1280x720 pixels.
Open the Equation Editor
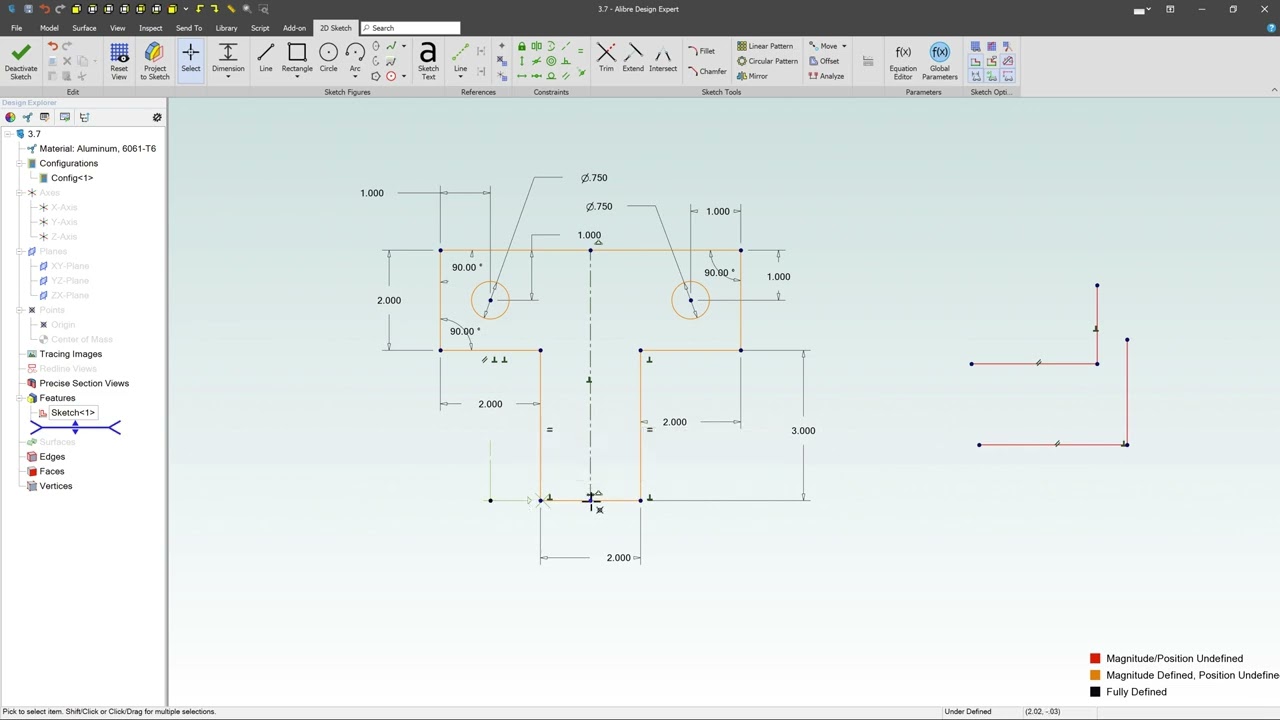903,61
